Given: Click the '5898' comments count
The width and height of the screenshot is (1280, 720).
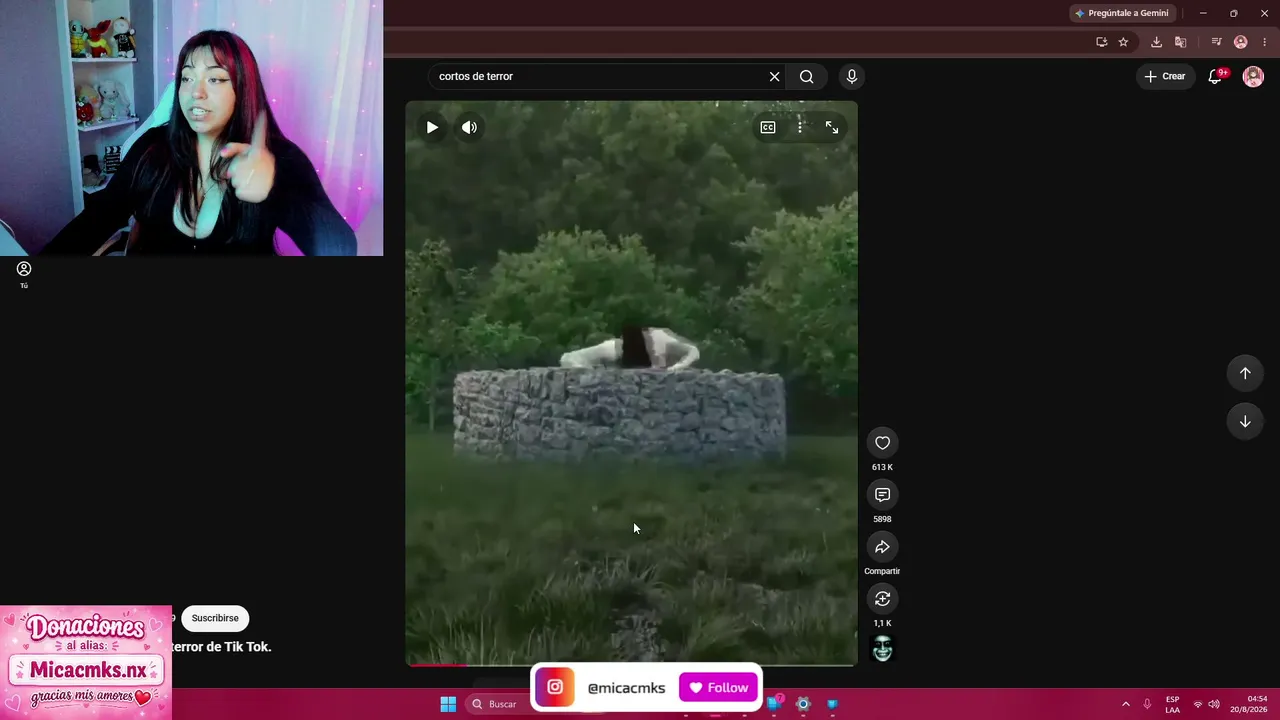Looking at the screenshot, I should tap(882, 519).
